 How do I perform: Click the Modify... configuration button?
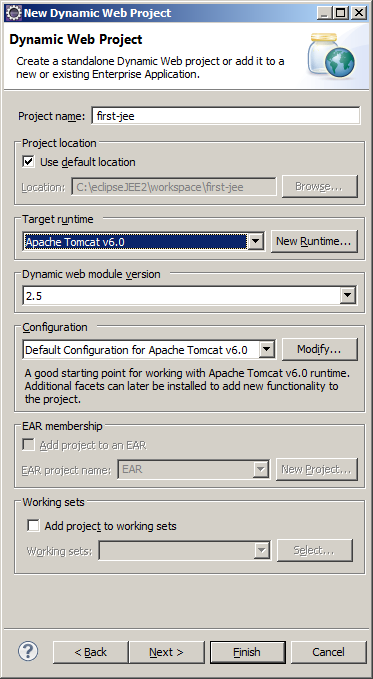click(320, 349)
